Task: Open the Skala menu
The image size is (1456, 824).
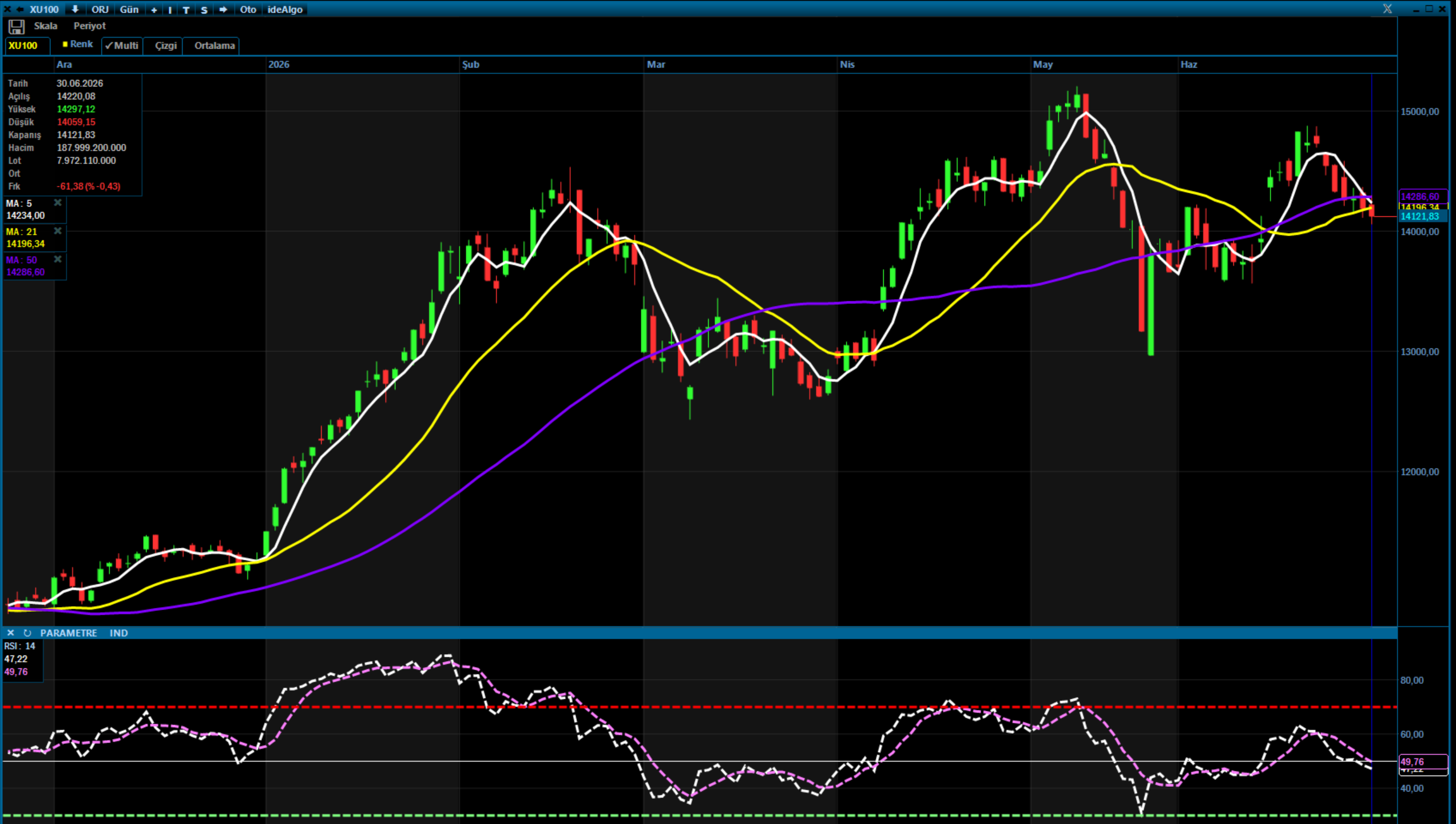Action: [x=46, y=26]
